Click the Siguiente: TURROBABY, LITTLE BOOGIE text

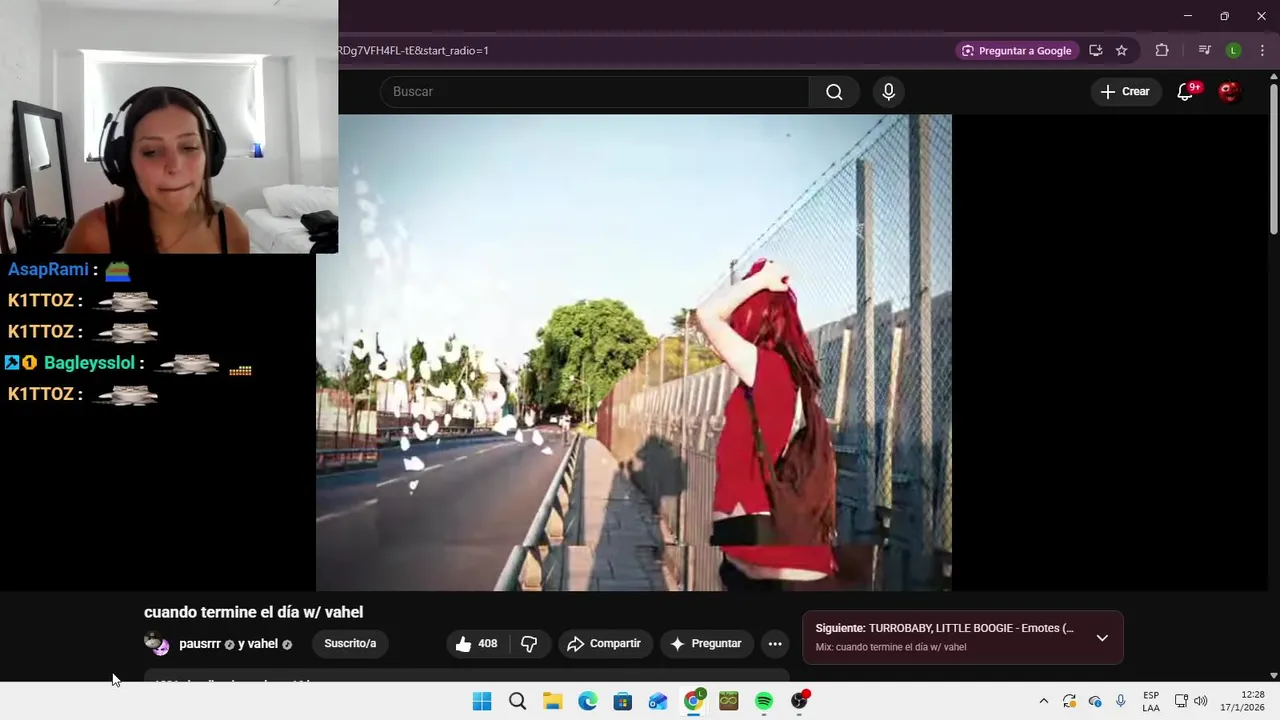[944, 628]
